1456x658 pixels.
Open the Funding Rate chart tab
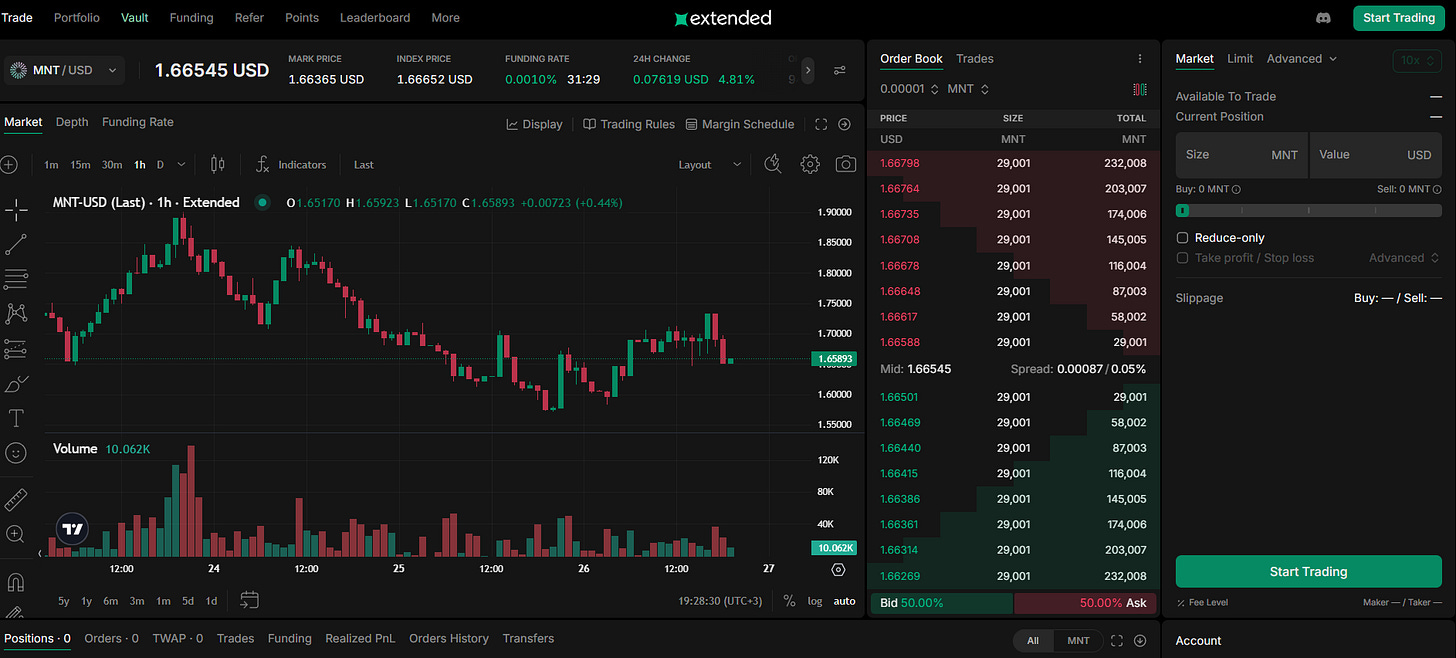point(138,122)
